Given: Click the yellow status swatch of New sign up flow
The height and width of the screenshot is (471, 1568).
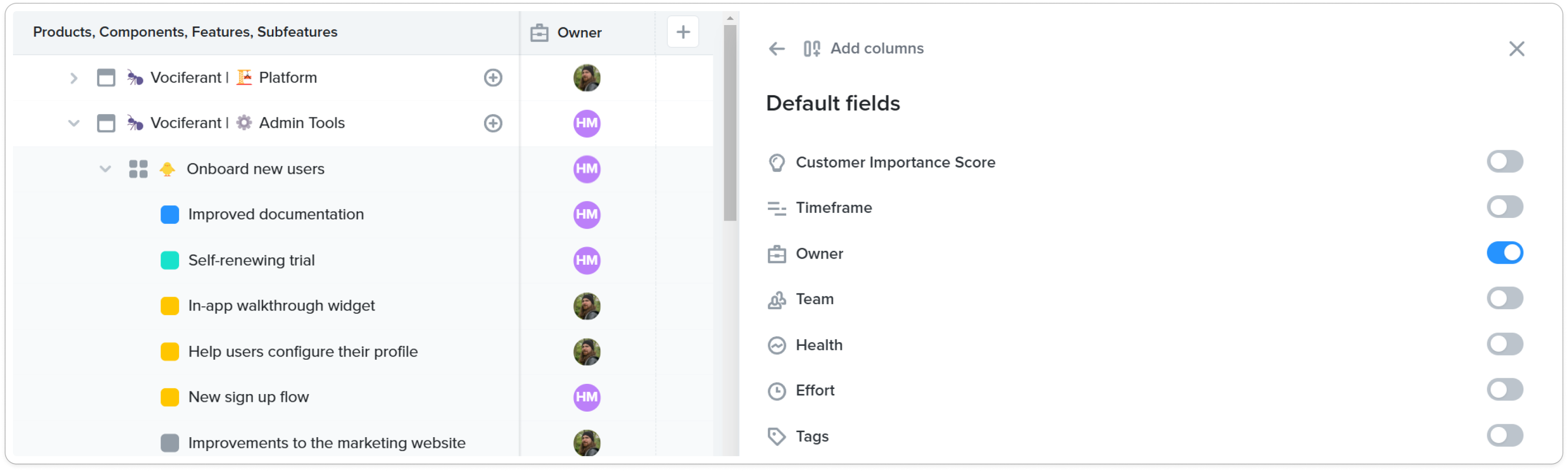Looking at the screenshot, I should coord(170,397).
